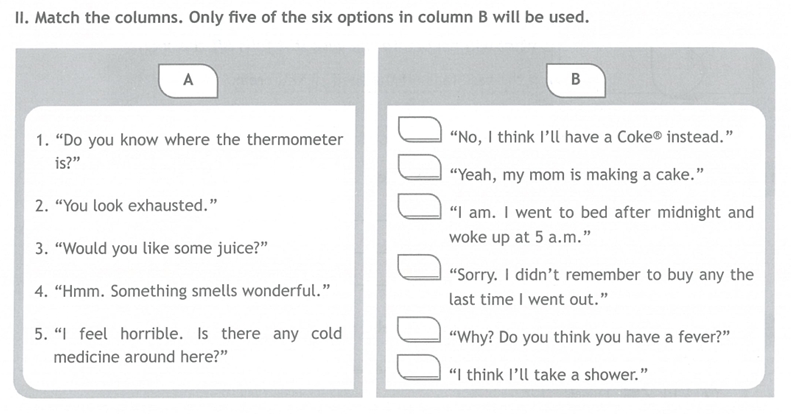Click the "my mom is making a cake" reply
This screenshot has height=414, width=791.
[x=577, y=175]
